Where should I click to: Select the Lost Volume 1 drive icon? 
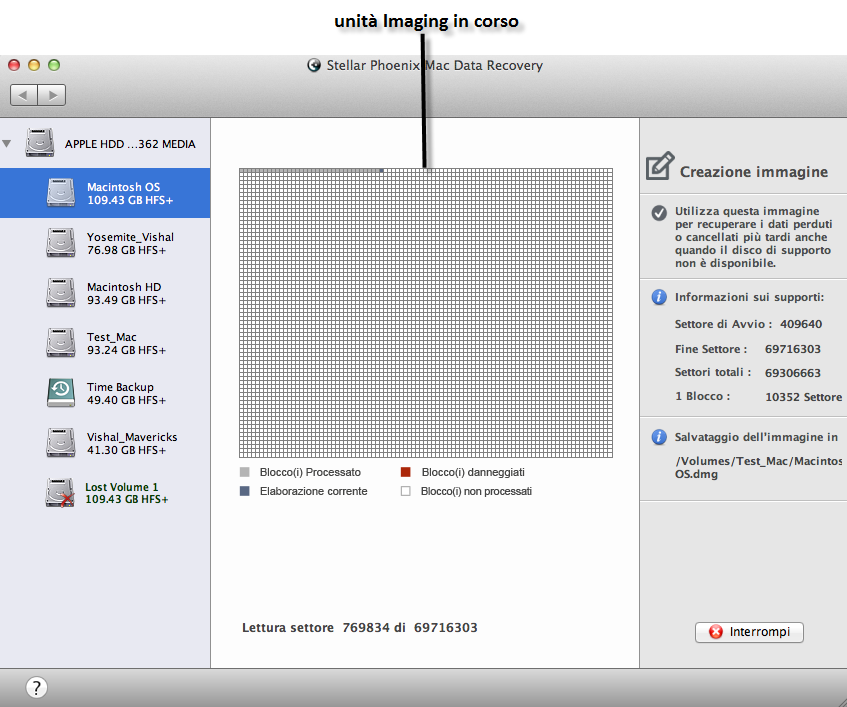pyautogui.click(x=60, y=493)
